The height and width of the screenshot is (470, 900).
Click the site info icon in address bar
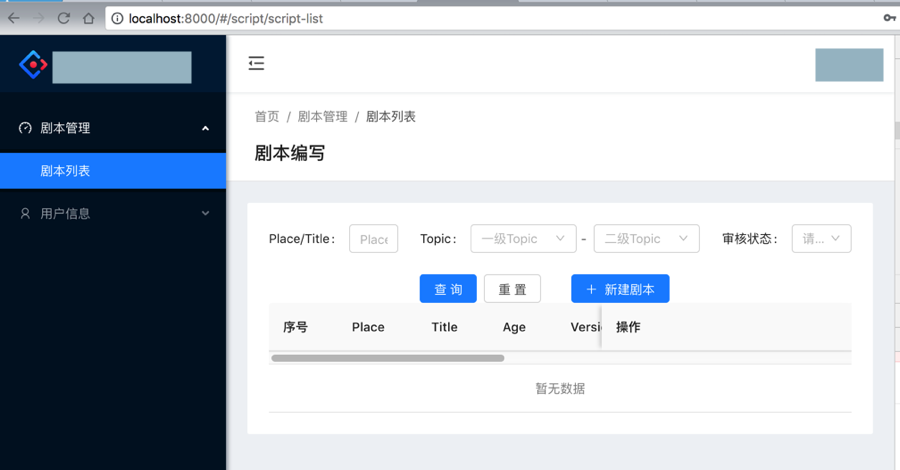coord(117,18)
